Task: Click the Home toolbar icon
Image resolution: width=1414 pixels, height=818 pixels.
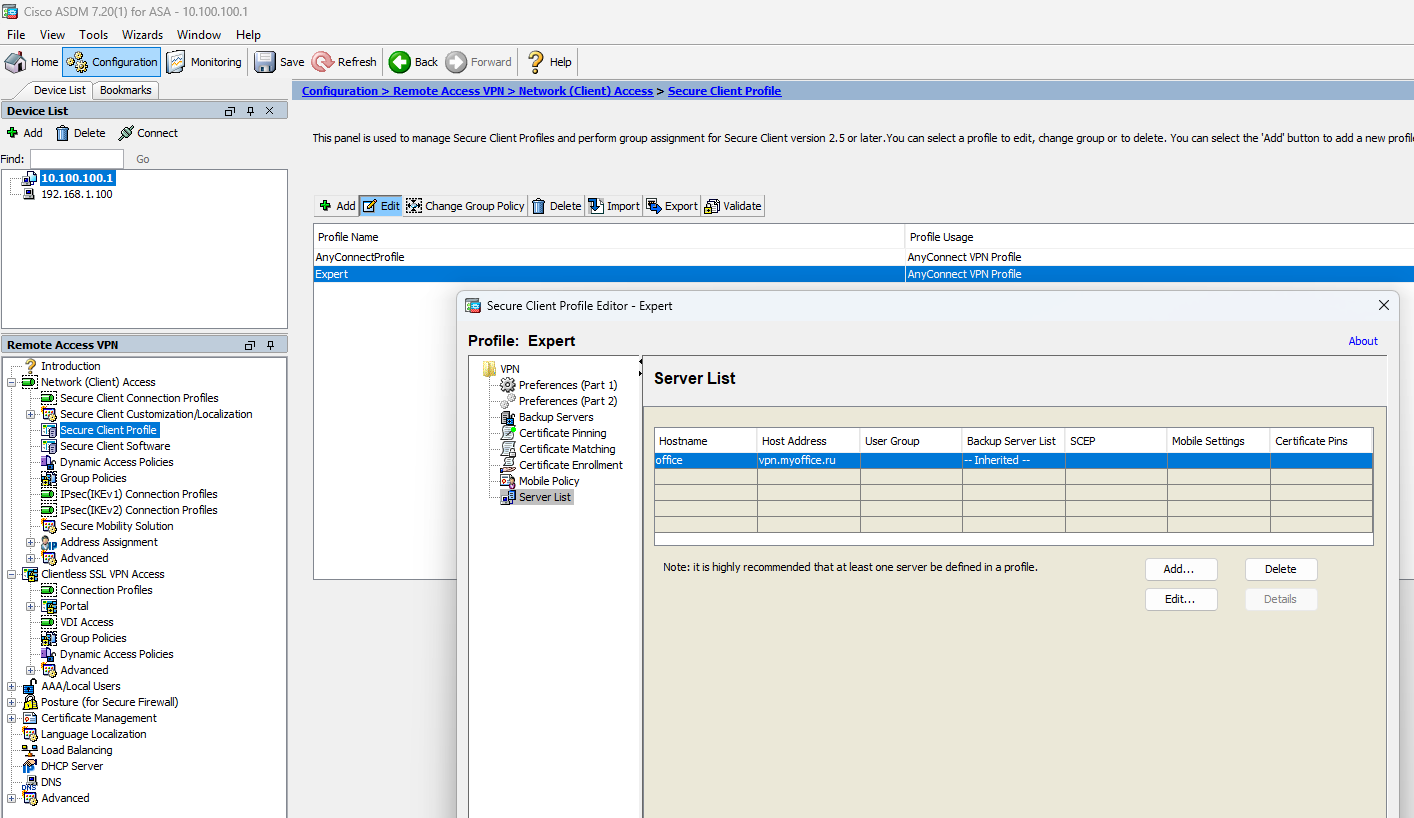Action: (x=16, y=62)
